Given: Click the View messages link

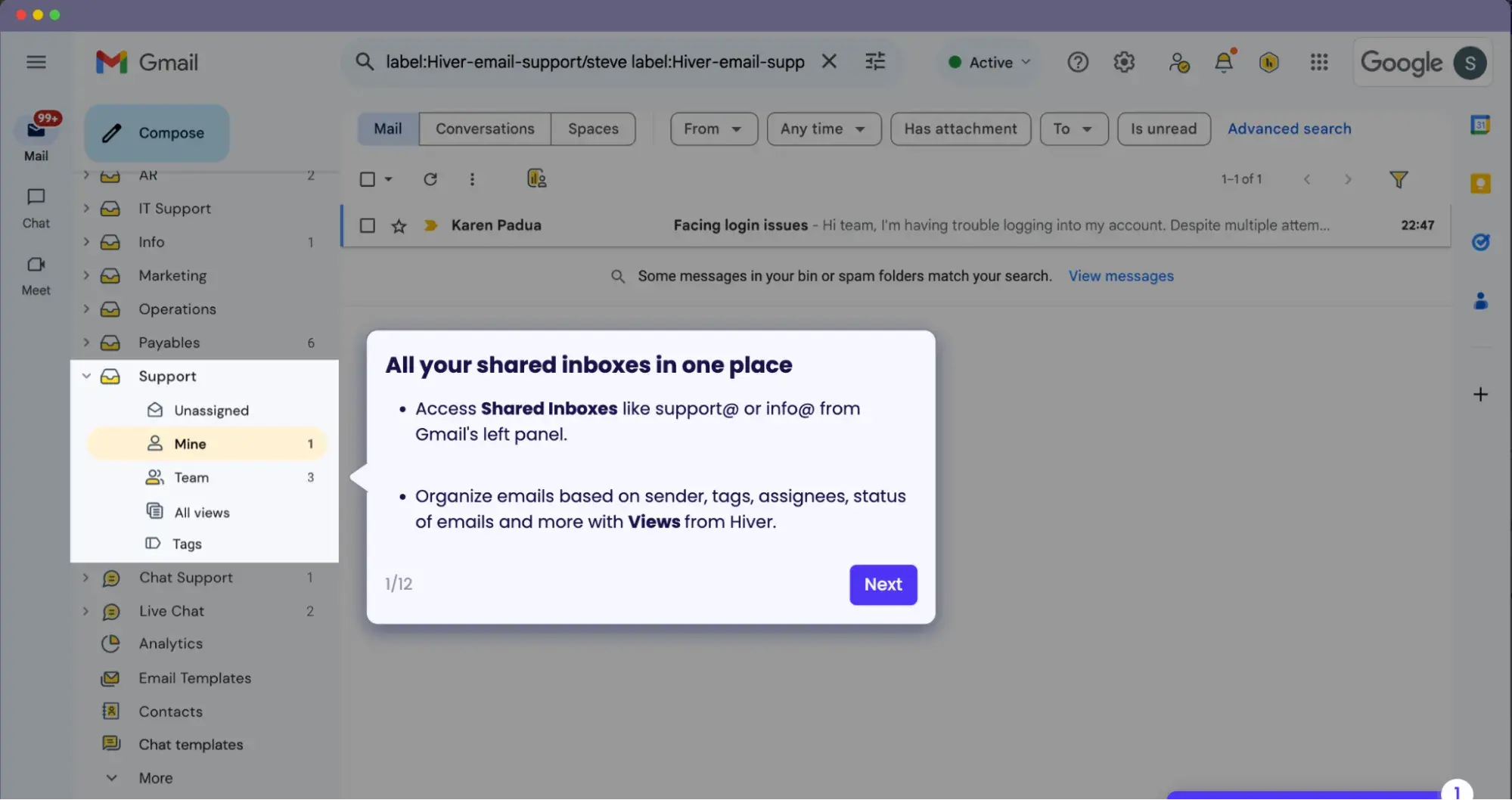Looking at the screenshot, I should (x=1120, y=276).
